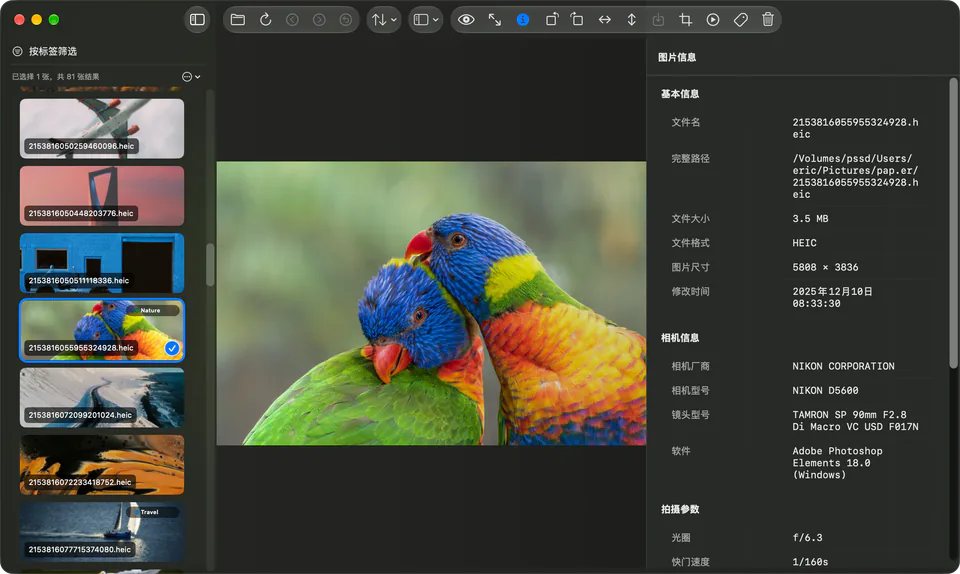Toggle the blue image info button

pos(522,20)
